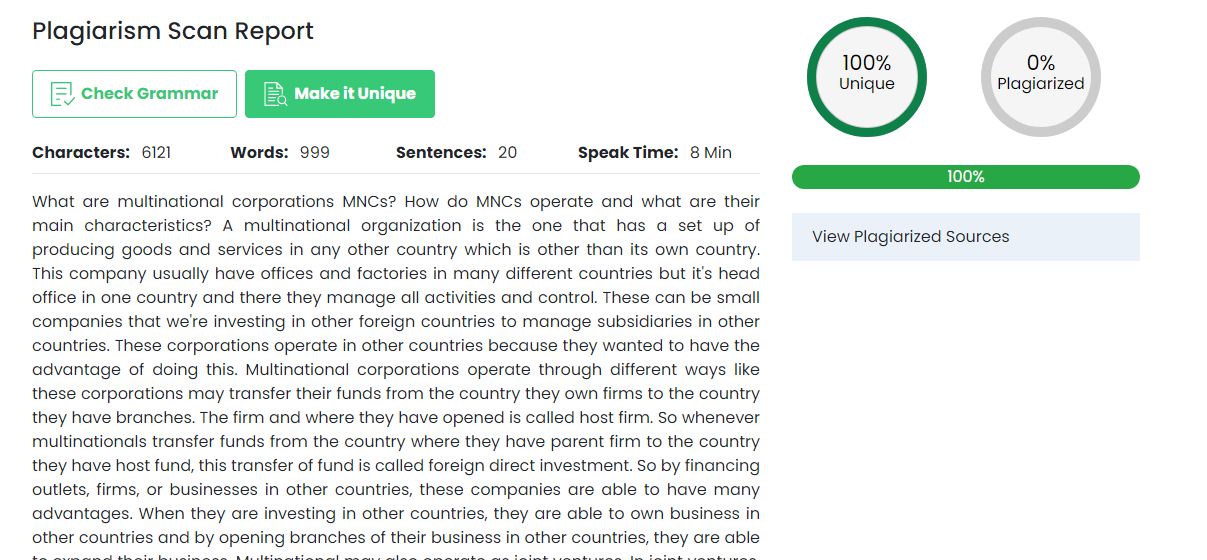The width and height of the screenshot is (1207, 560).
Task: Click the 'Speak Time:' label
Action: [628, 153]
